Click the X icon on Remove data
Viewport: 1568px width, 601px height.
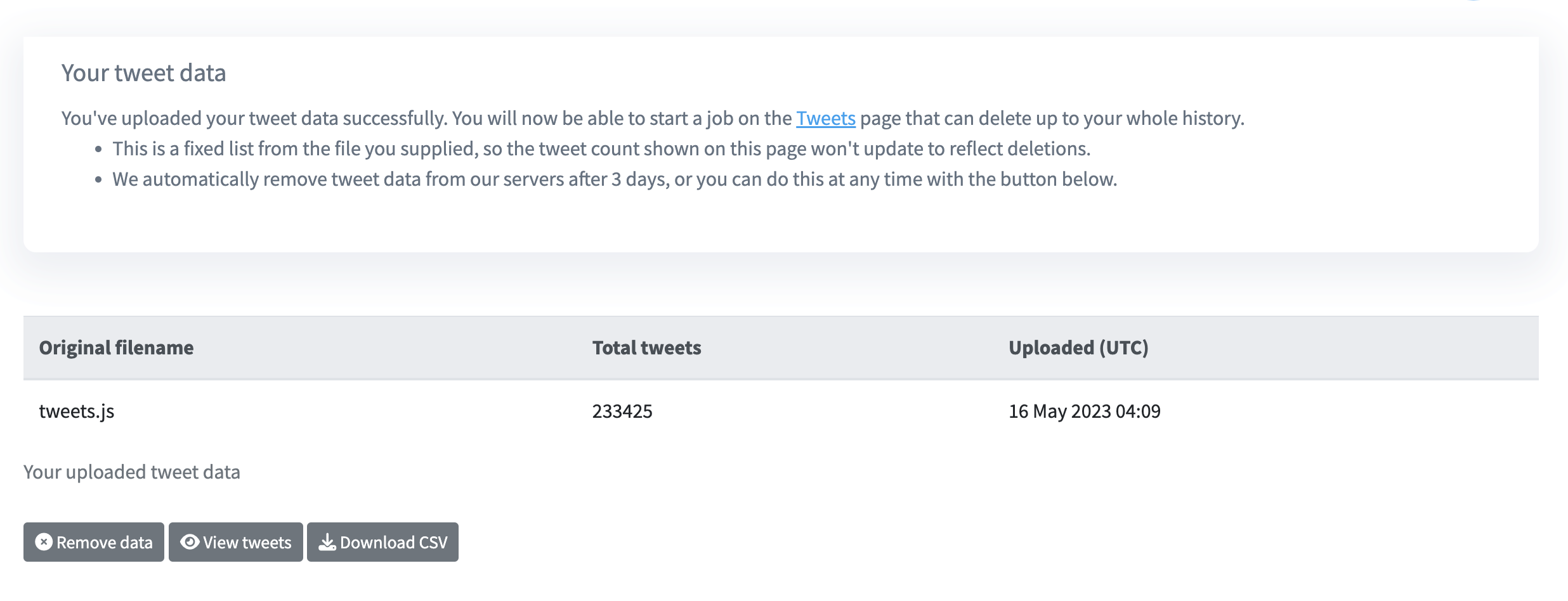[x=44, y=542]
